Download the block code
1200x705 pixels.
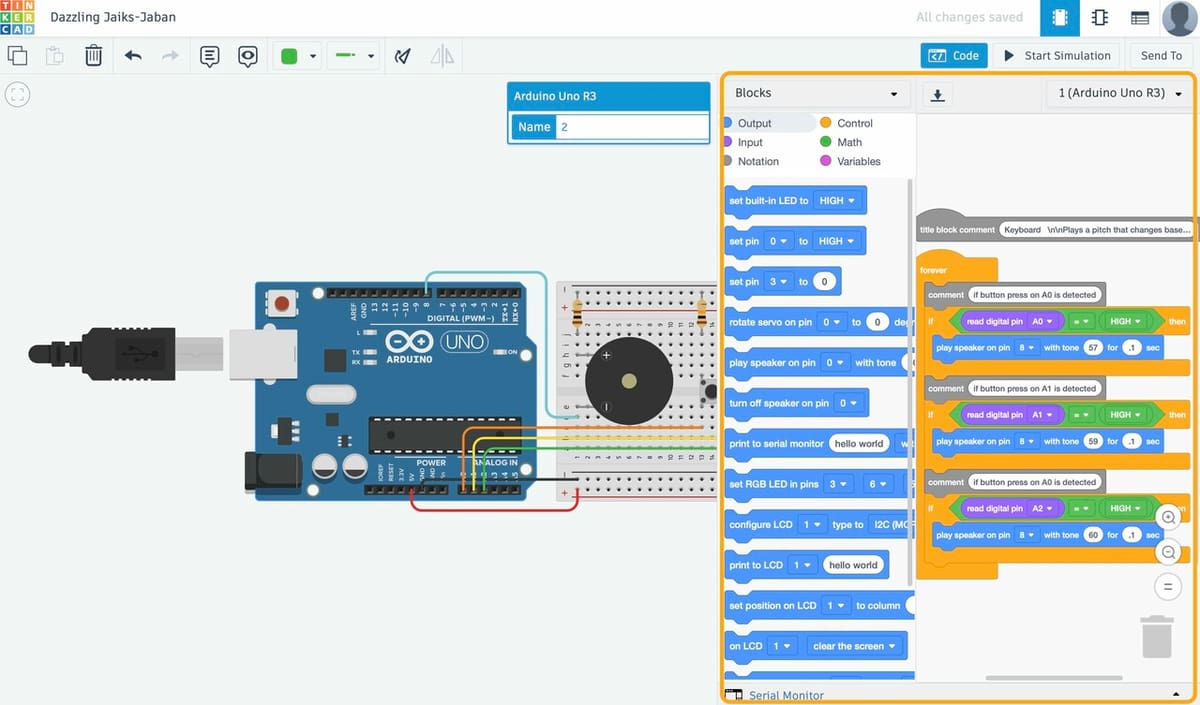[937, 93]
